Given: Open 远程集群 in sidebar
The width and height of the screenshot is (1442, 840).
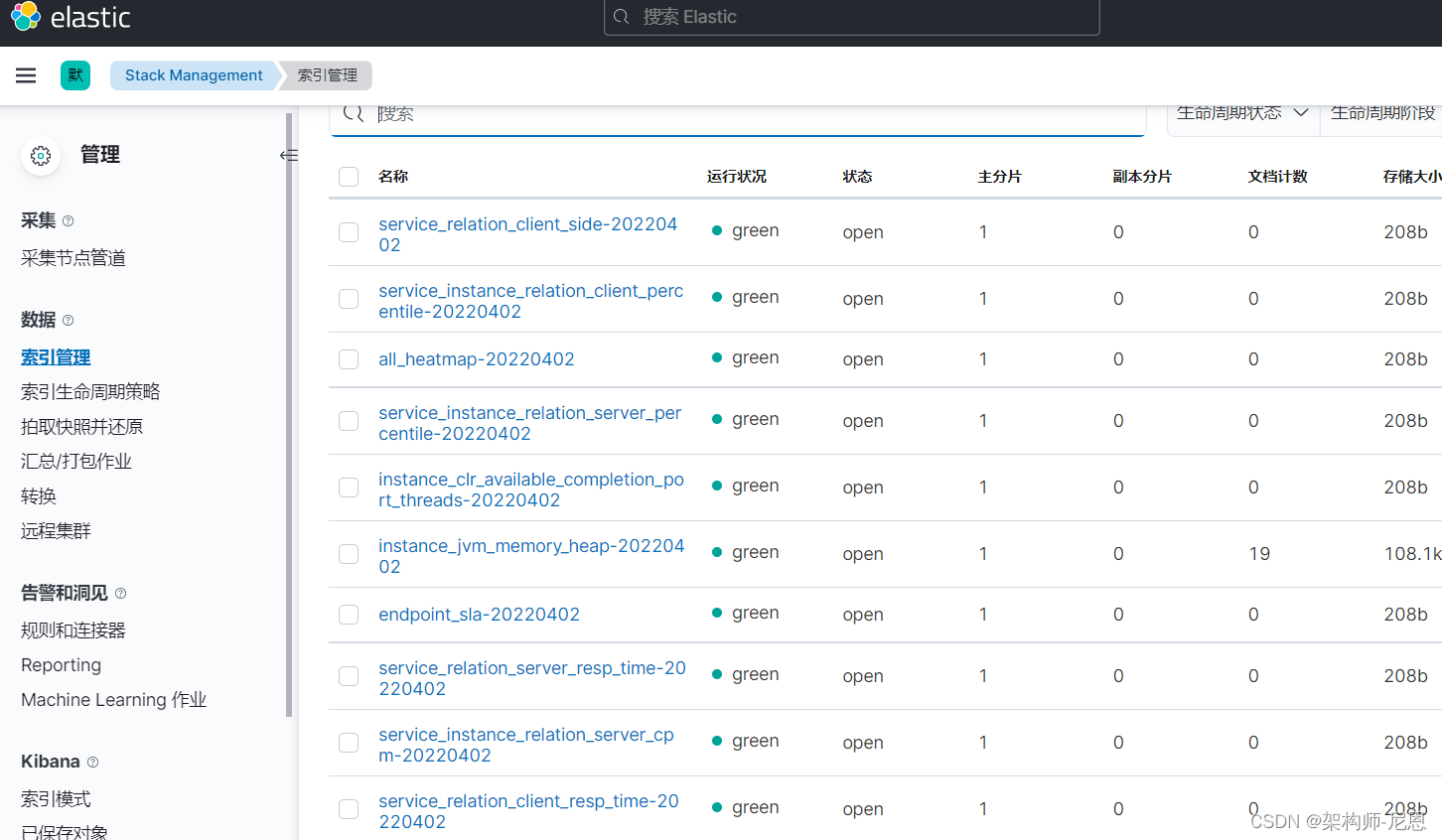Looking at the screenshot, I should [56, 531].
